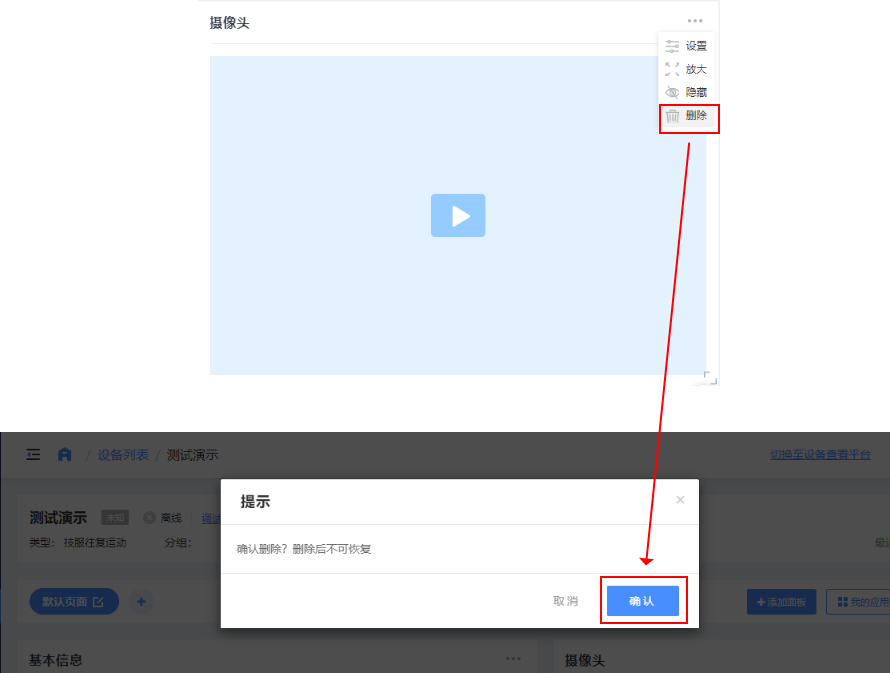This screenshot has width=890, height=673.
Task: Click the resize handle at panel corner
Action: [x=710, y=377]
